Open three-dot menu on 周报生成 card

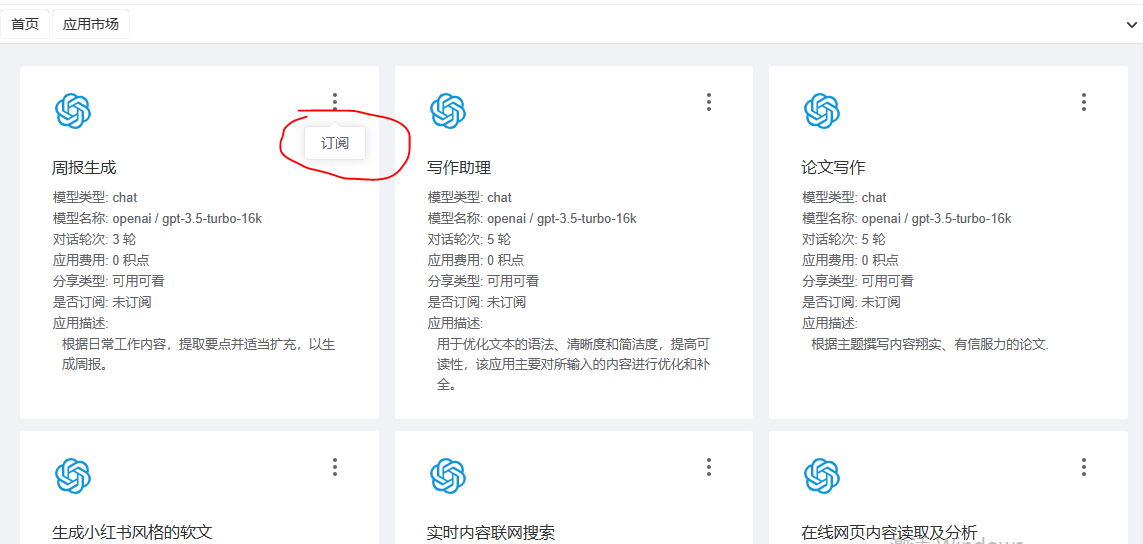[334, 102]
